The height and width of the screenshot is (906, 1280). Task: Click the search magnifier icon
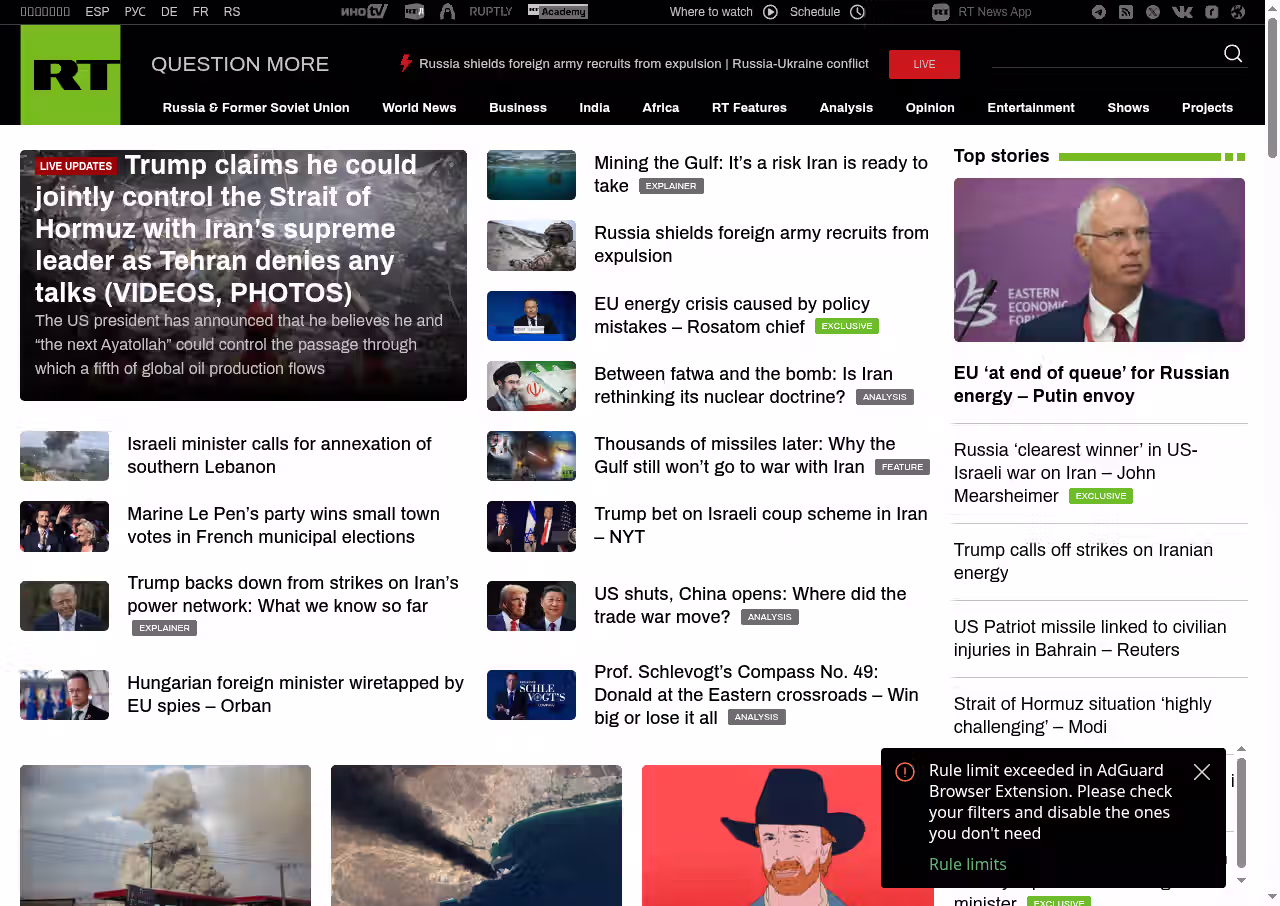1233,54
